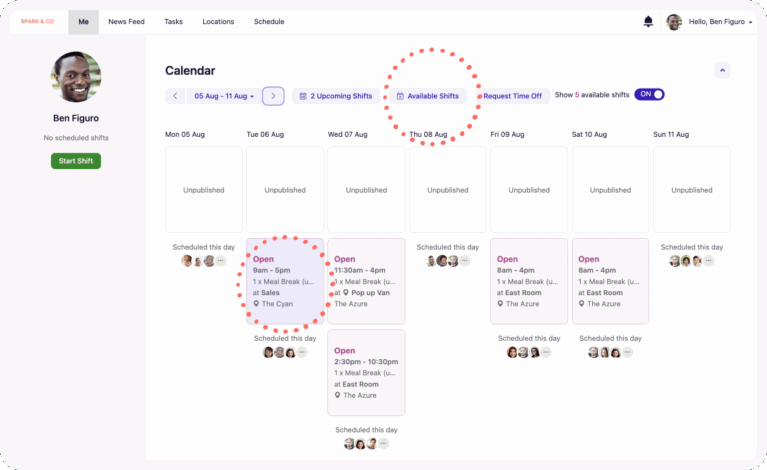
Task: Click Spark & Co logo
Action: [37, 21]
